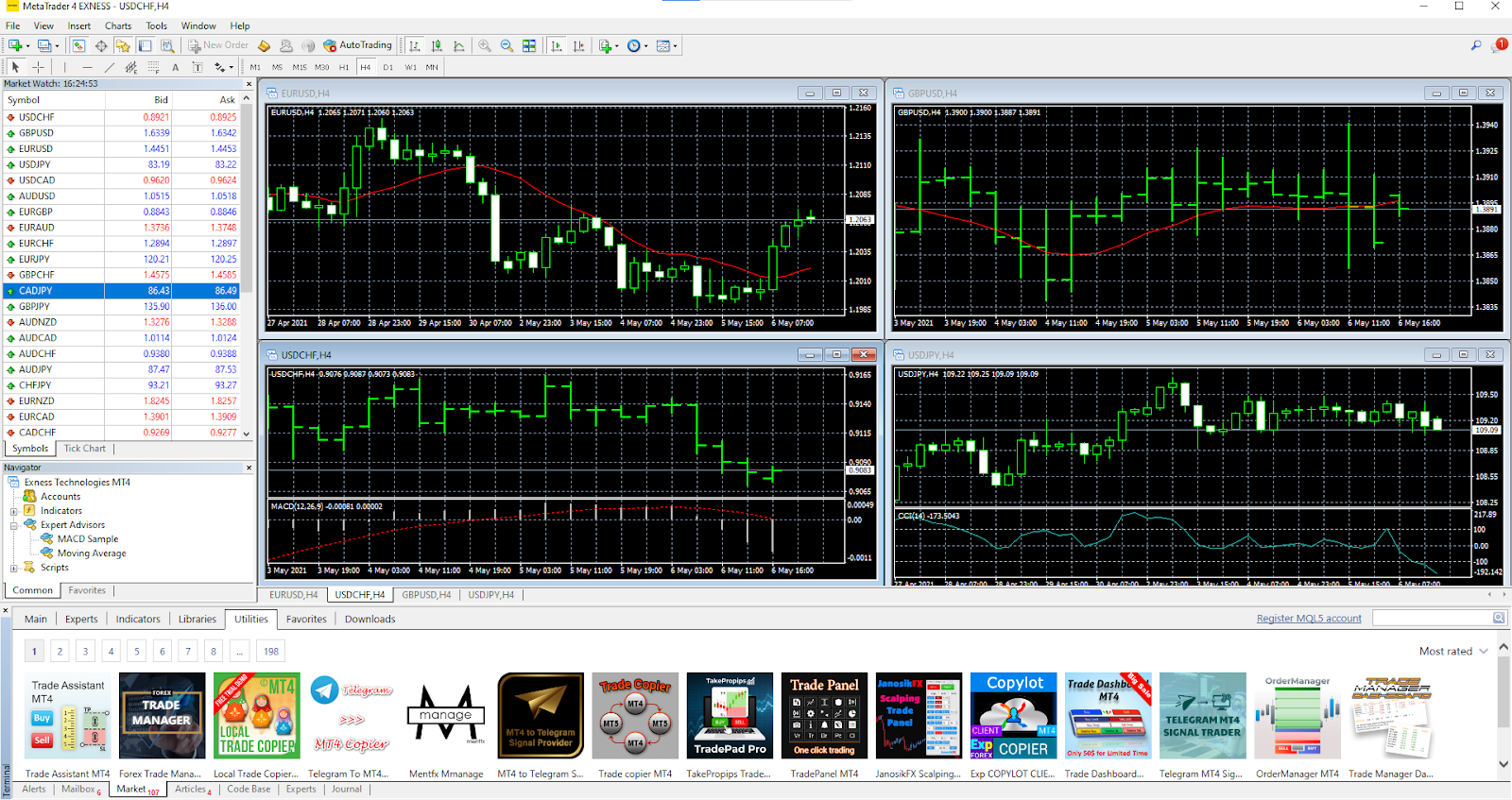The width and height of the screenshot is (1512, 800).
Task: Open the Charts menu
Action: point(118,26)
